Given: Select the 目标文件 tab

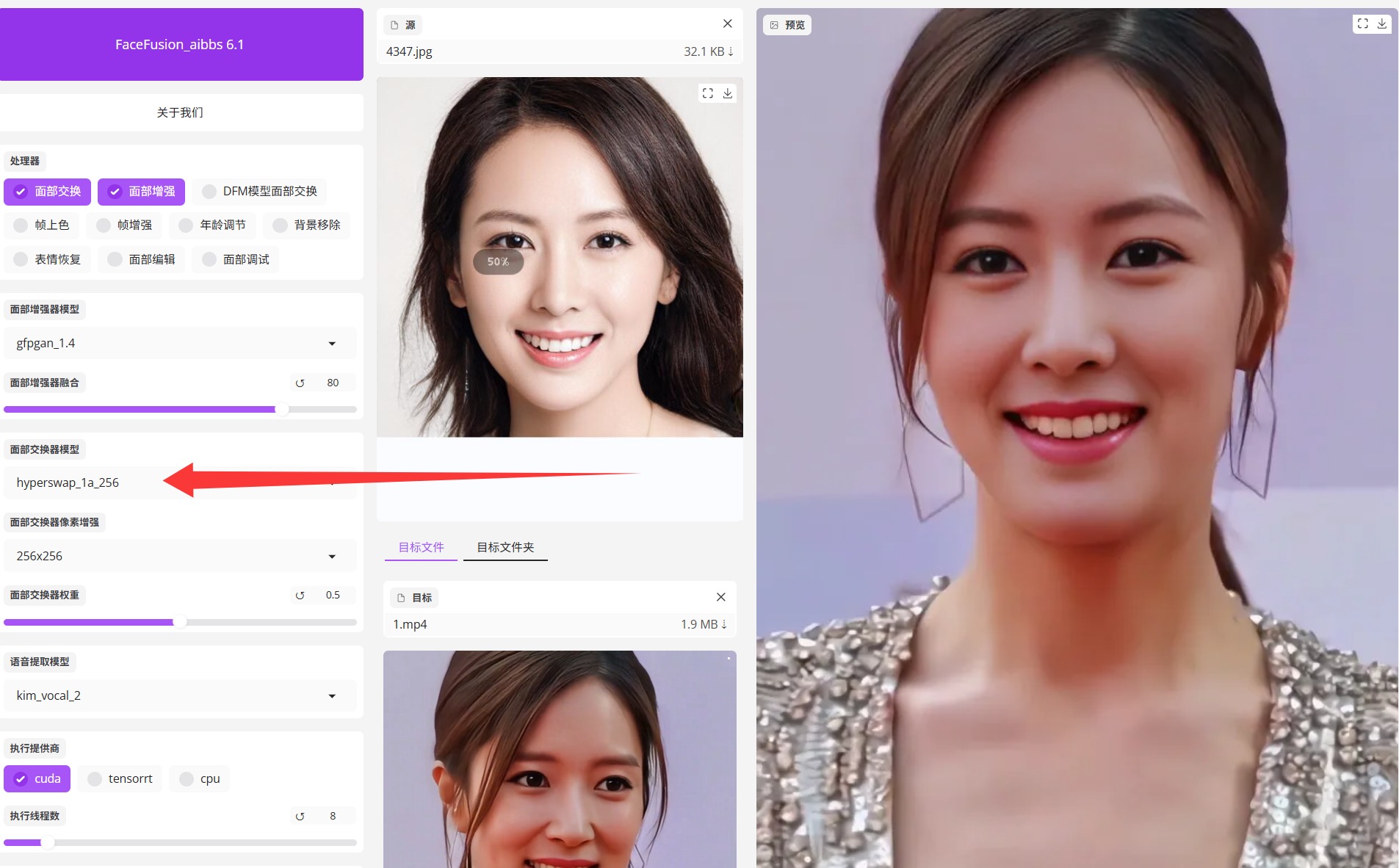Looking at the screenshot, I should coord(421,547).
